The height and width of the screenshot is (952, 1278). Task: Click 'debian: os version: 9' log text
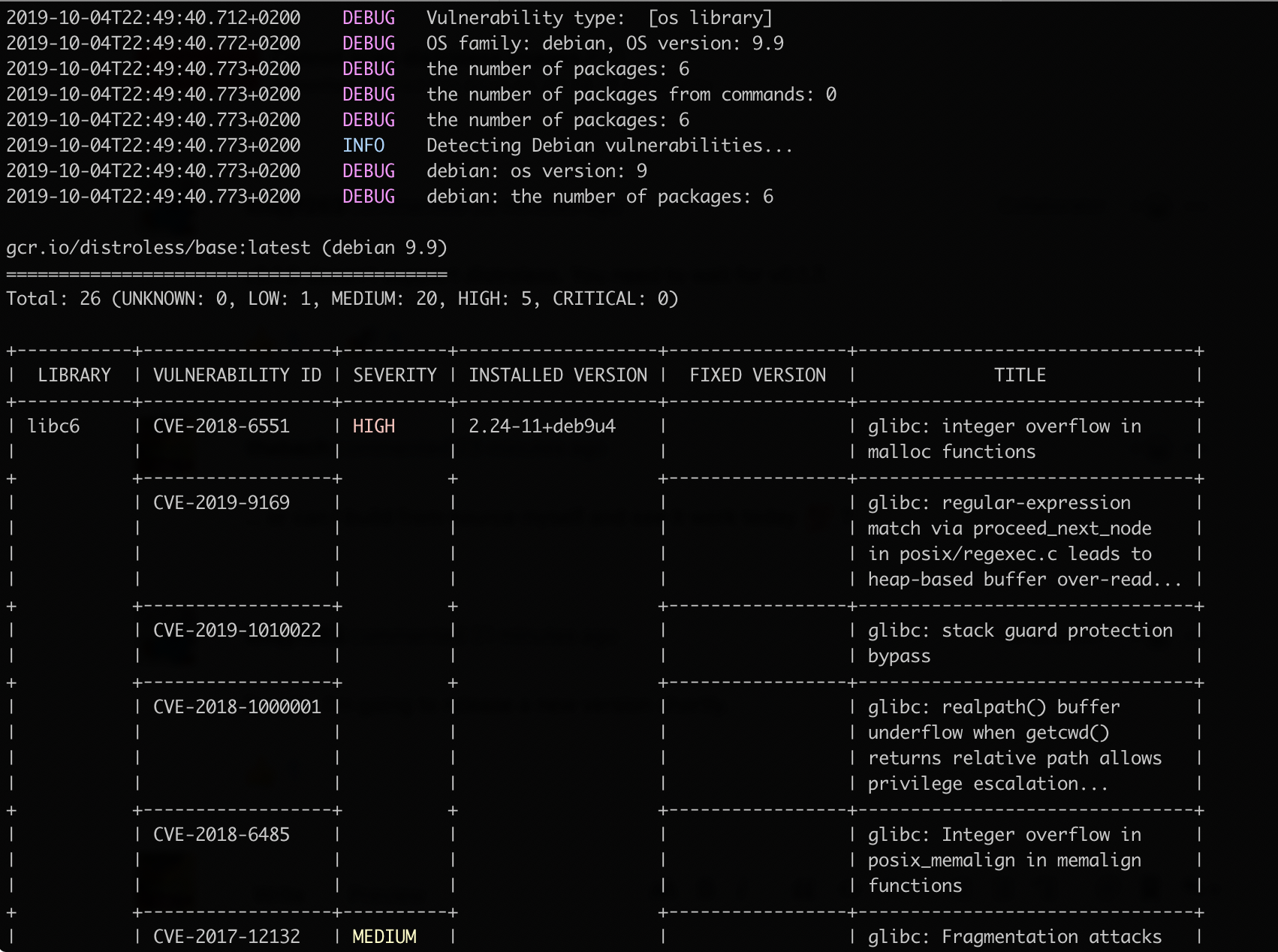coord(537,171)
